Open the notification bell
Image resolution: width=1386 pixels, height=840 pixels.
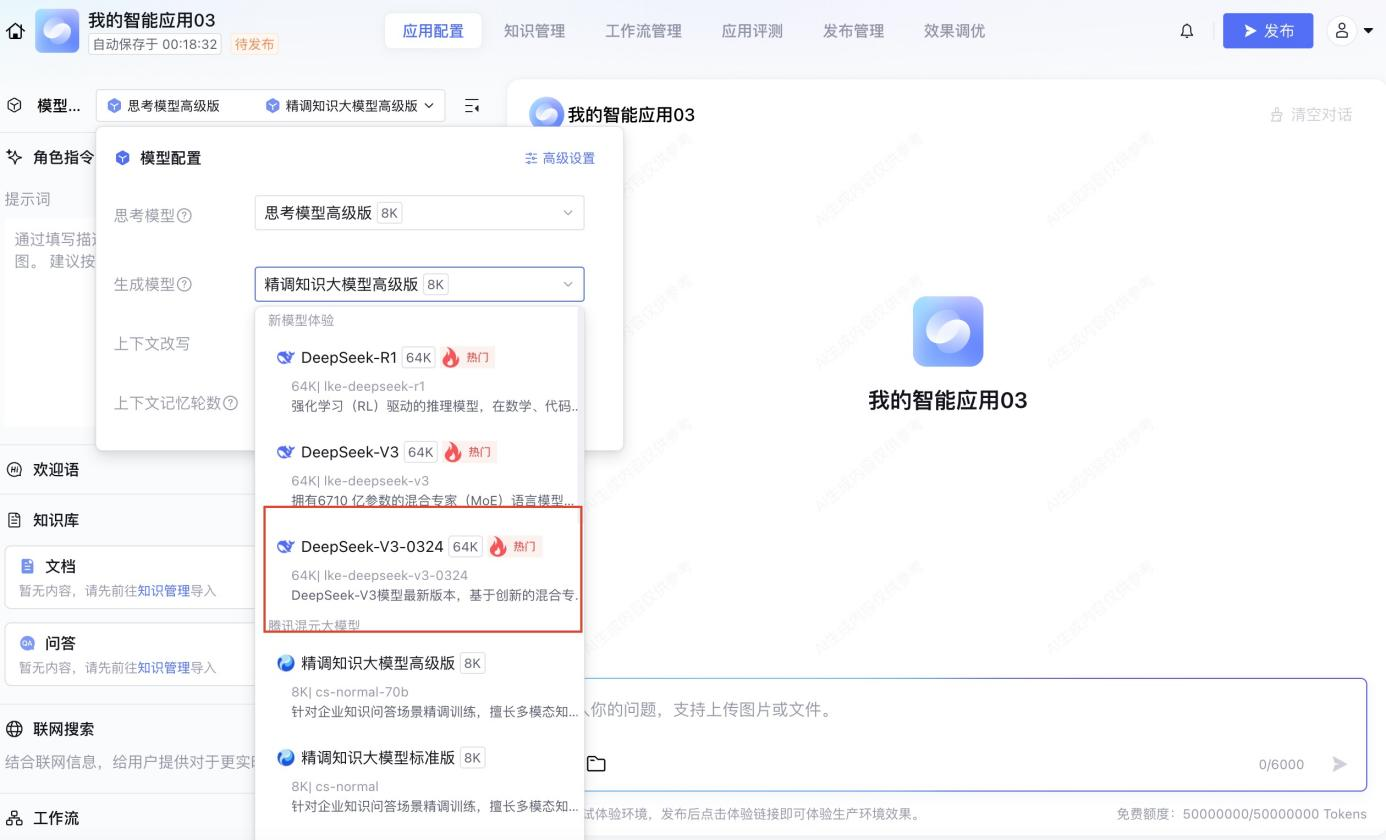pyautogui.click(x=1186, y=31)
